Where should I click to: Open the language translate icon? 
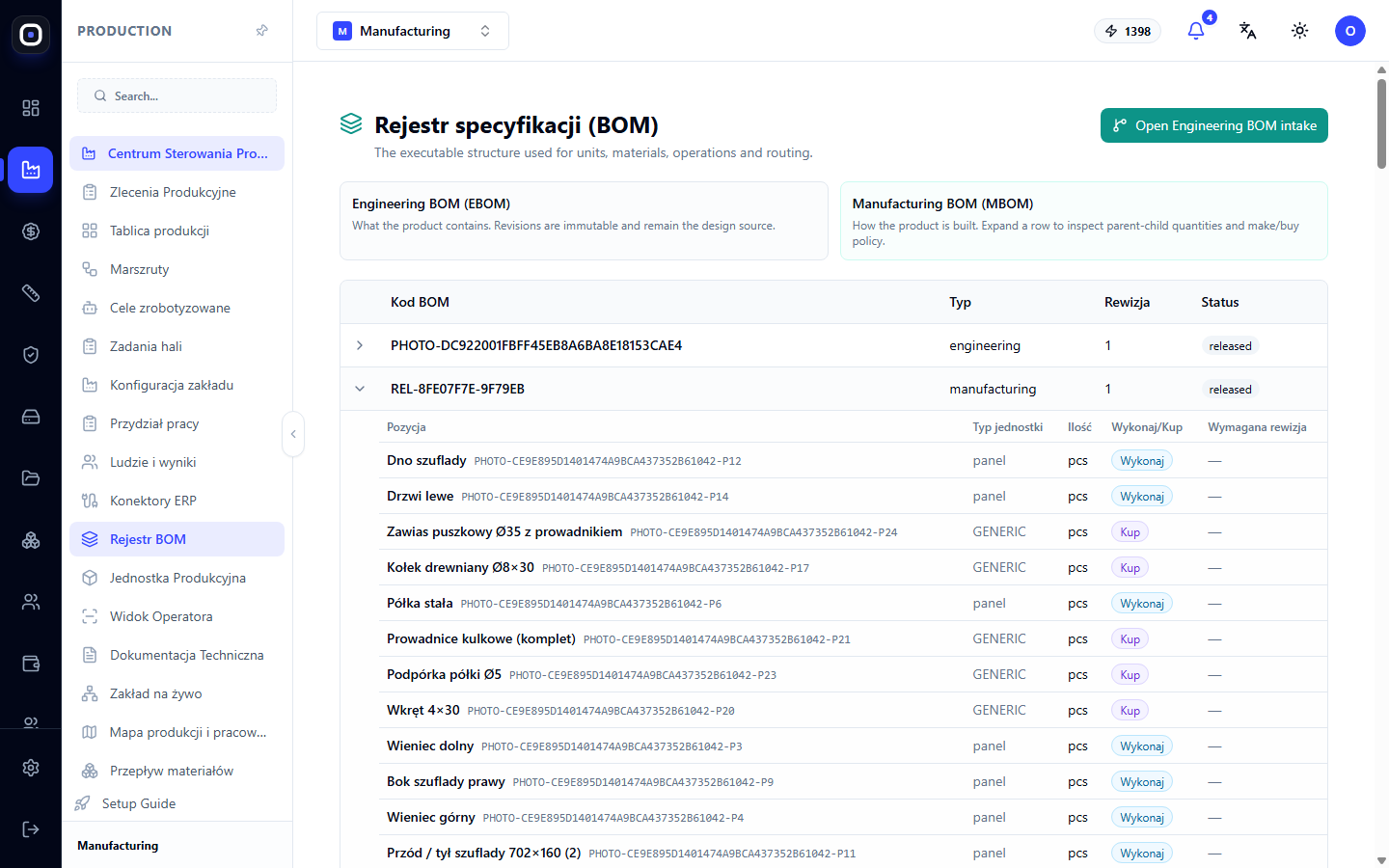[1248, 31]
